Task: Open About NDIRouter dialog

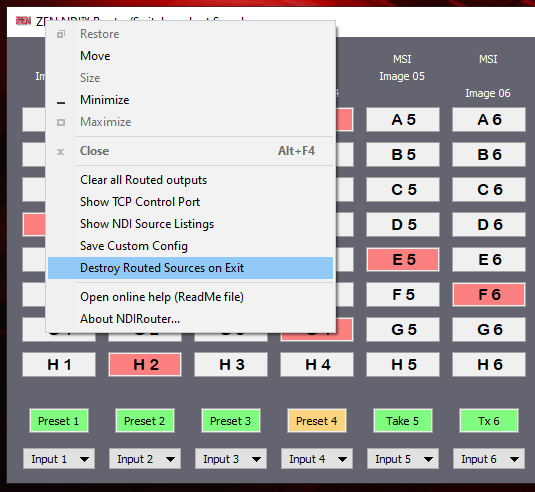Action: [x=190, y=319]
